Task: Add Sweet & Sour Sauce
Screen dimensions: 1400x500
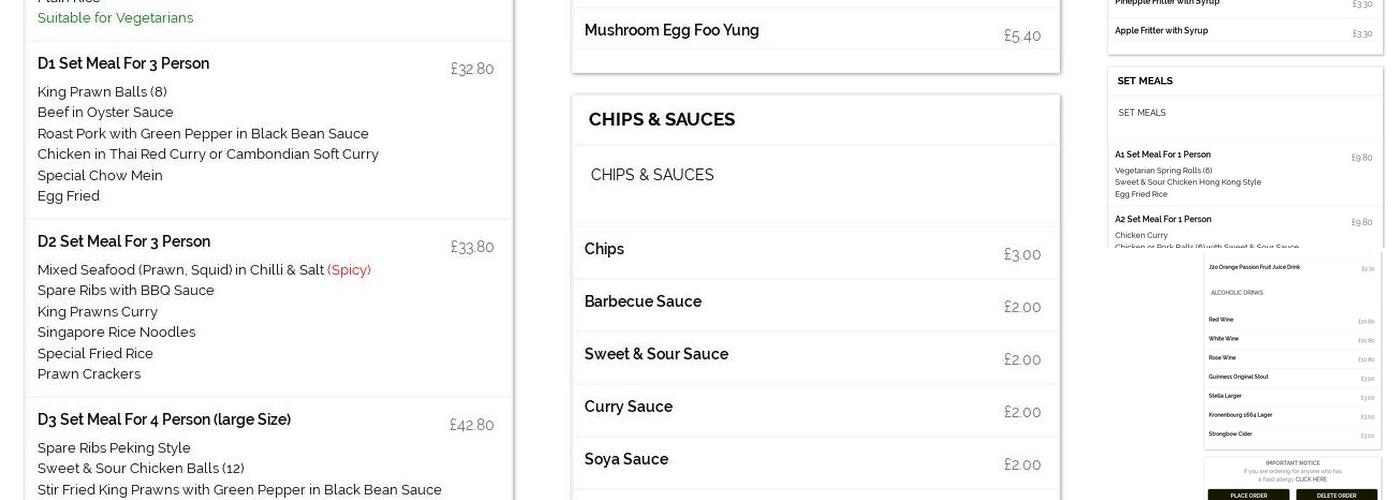Action: 656,355
